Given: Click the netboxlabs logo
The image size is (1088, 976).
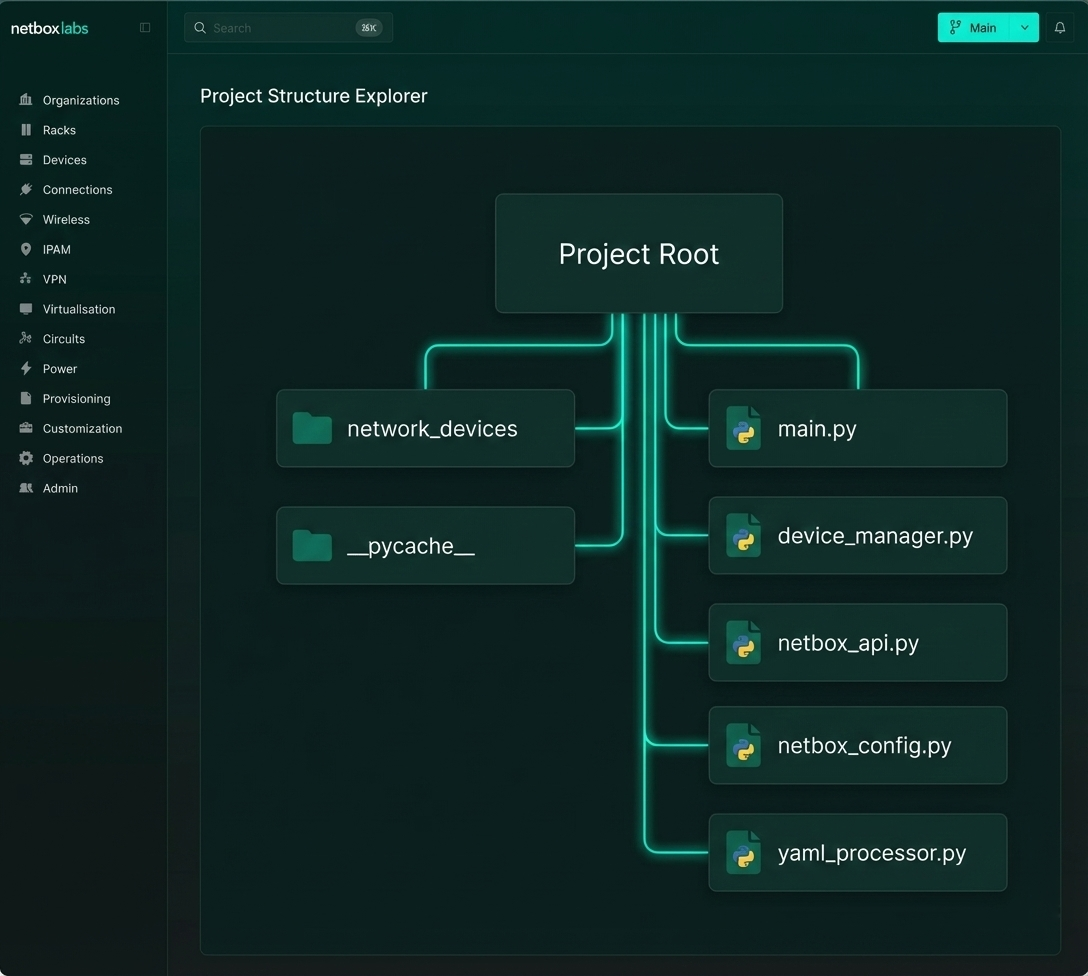Looking at the screenshot, I should pyautogui.click(x=49, y=27).
